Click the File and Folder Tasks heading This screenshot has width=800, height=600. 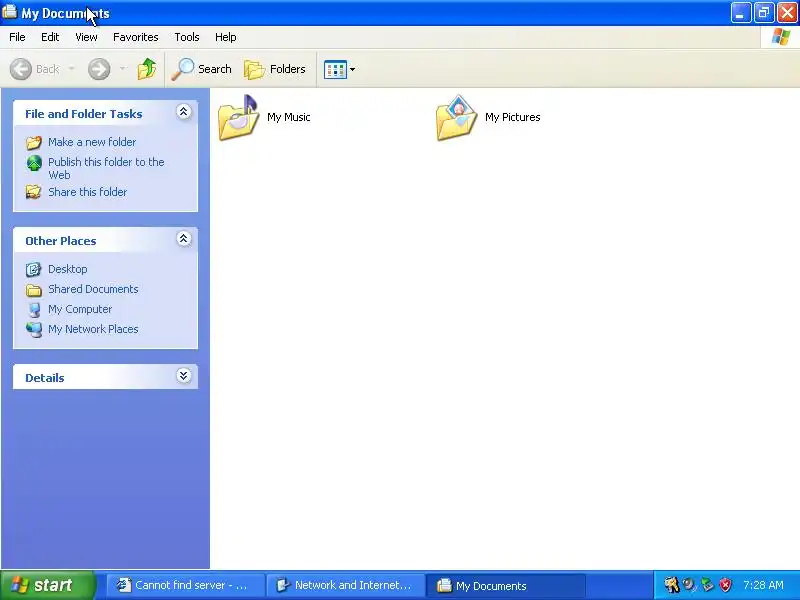pos(84,114)
